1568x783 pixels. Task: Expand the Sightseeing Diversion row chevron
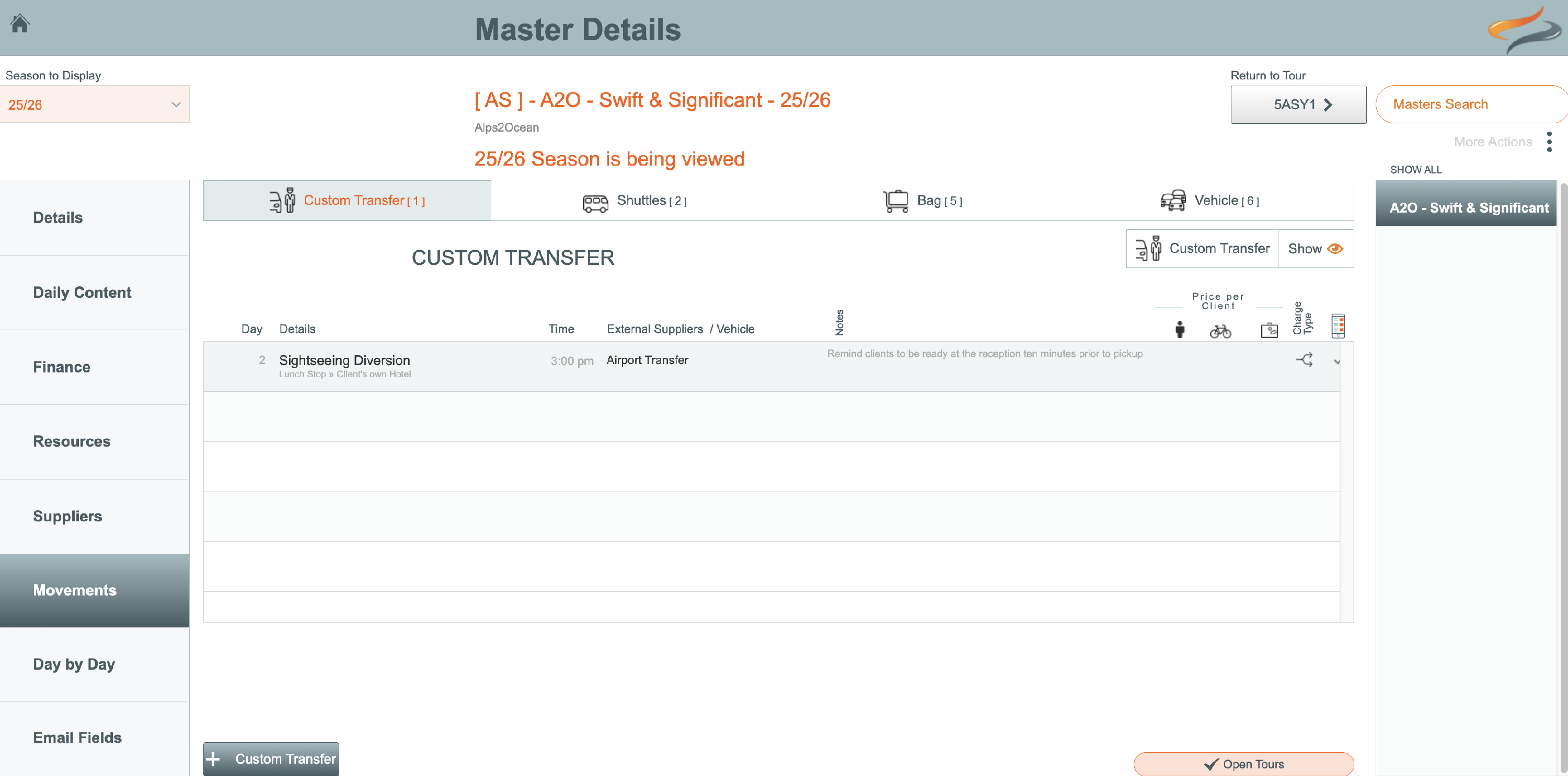(1336, 361)
